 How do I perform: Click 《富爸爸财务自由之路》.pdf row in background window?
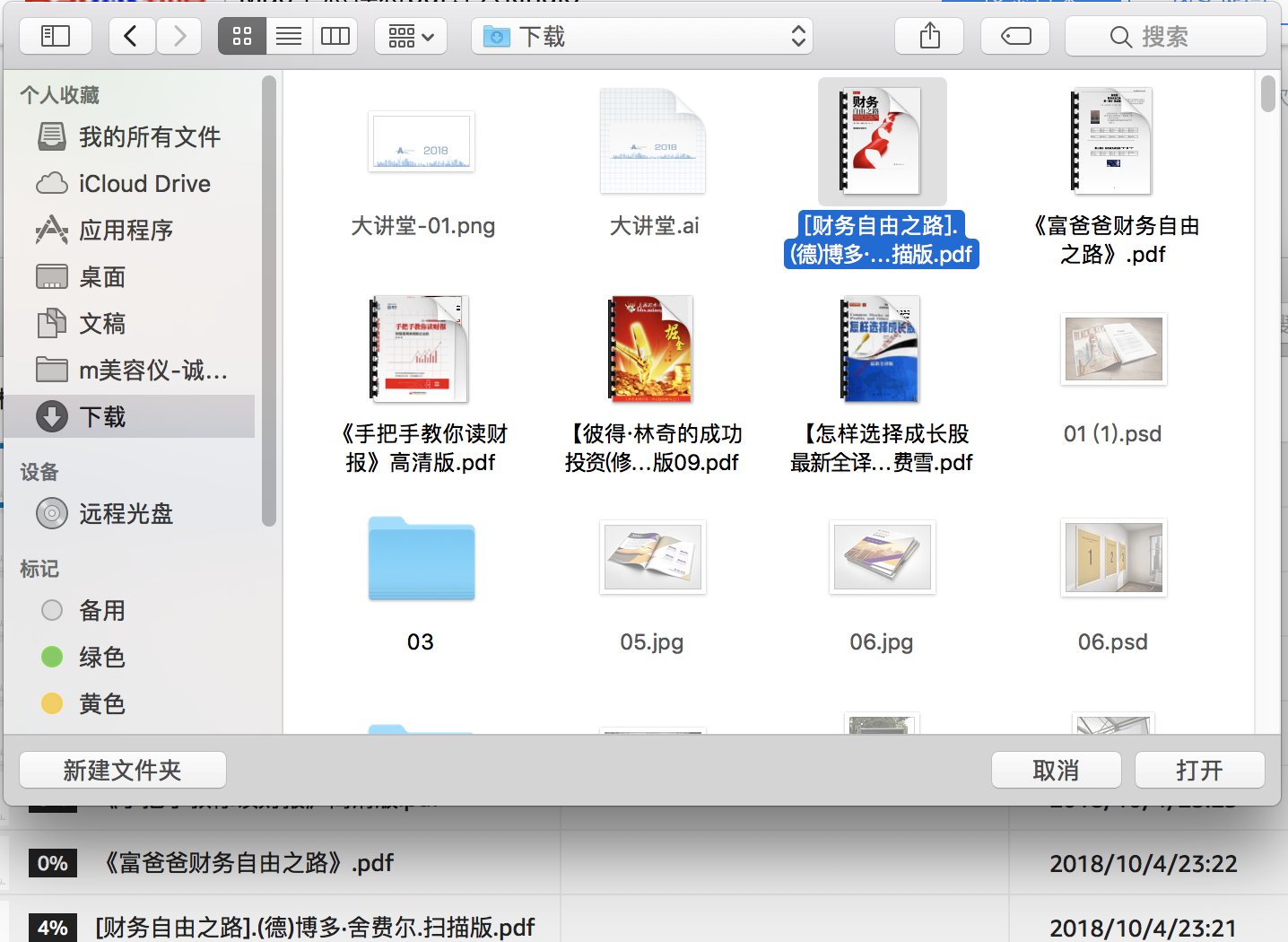click(x=644, y=863)
